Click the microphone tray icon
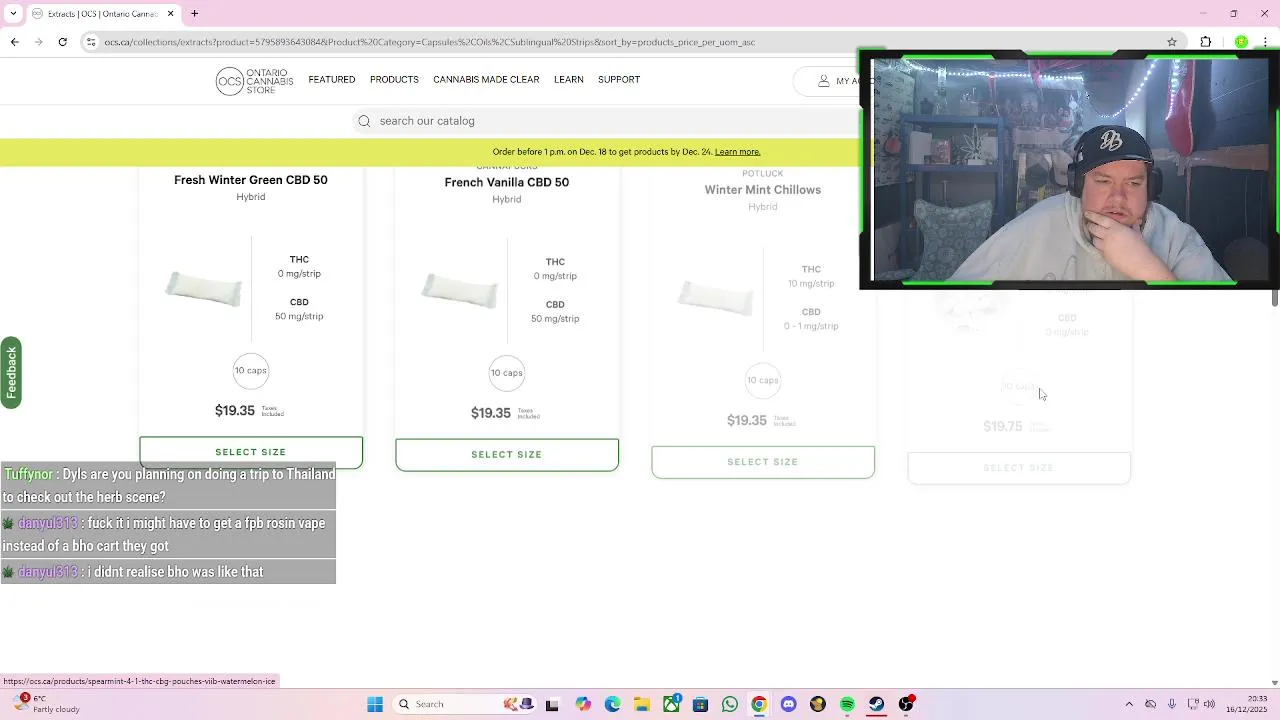Viewport: 1280px width, 720px height. (x=1172, y=704)
